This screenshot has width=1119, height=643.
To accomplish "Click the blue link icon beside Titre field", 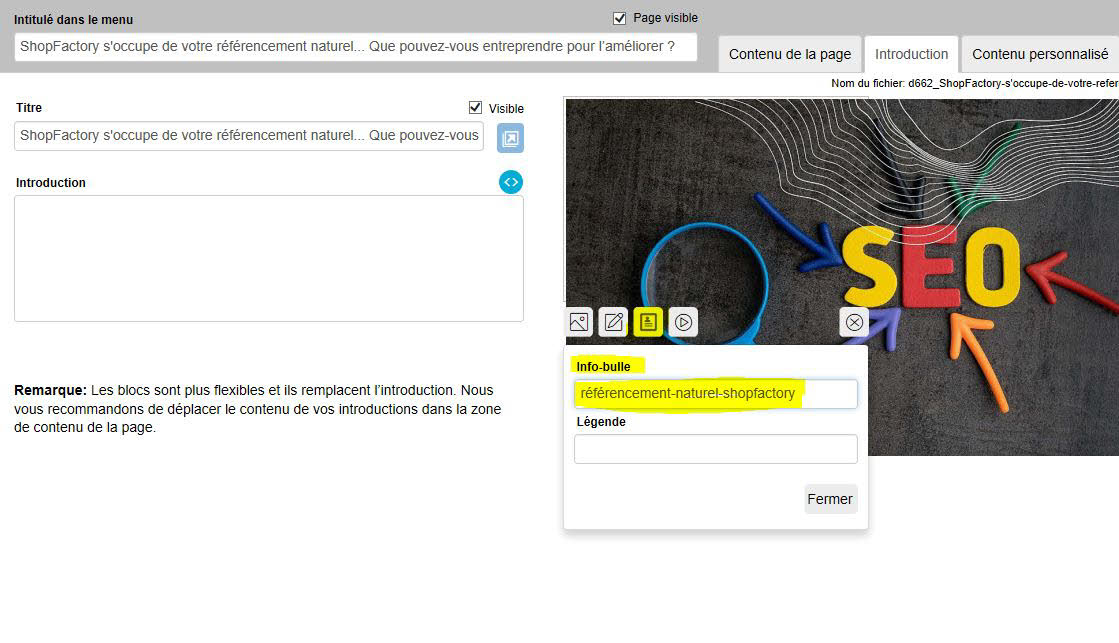I will click(510, 138).
